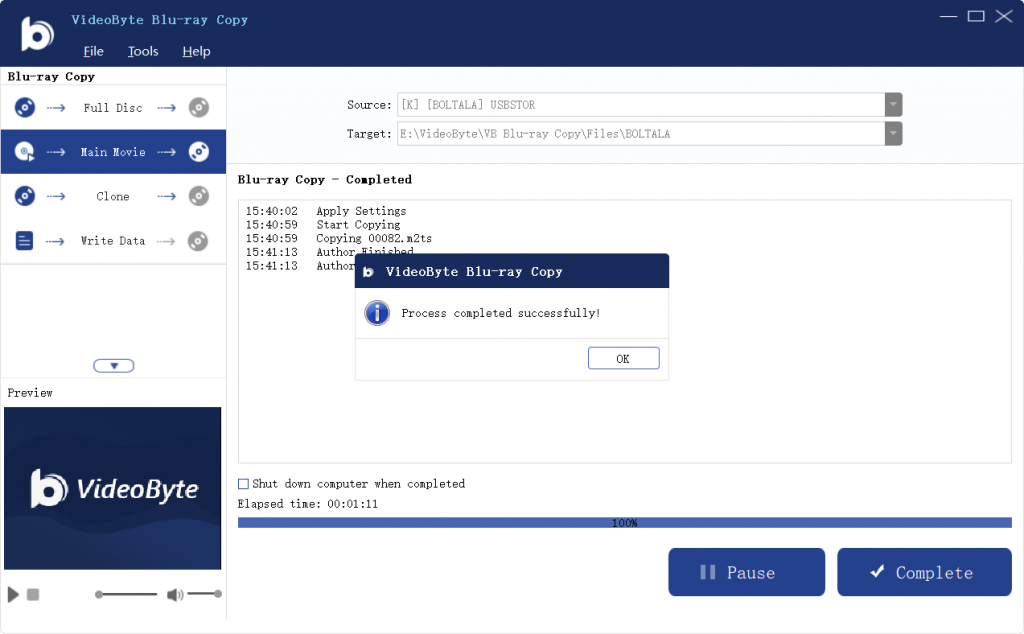The image size is (1024, 634).
Task: Click the Main Movie target disc icon
Action: [199, 152]
